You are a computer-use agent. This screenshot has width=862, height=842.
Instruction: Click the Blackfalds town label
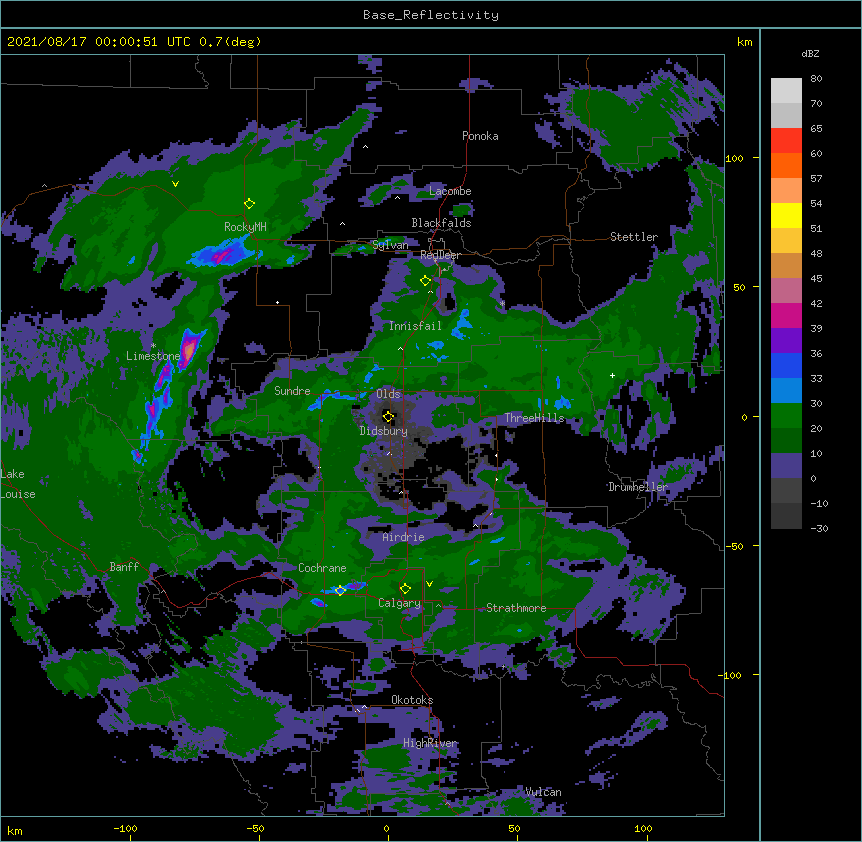tap(441, 223)
